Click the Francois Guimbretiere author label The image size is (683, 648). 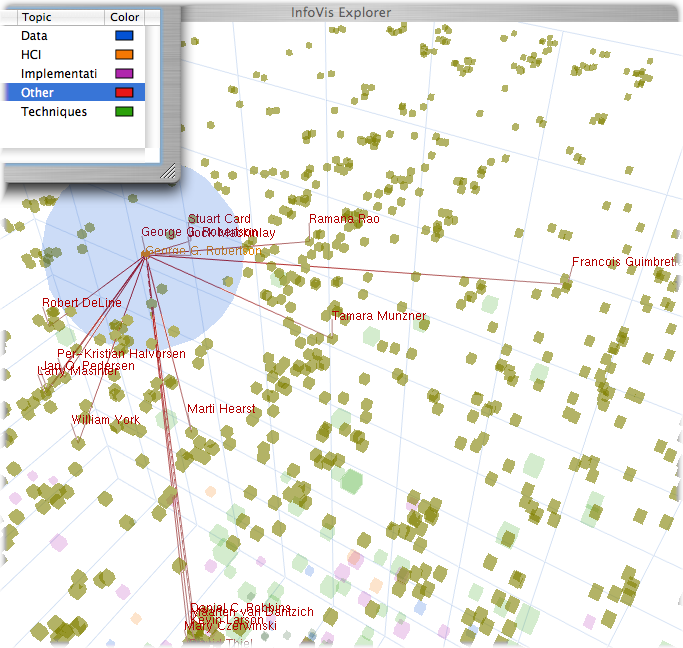tap(624, 262)
